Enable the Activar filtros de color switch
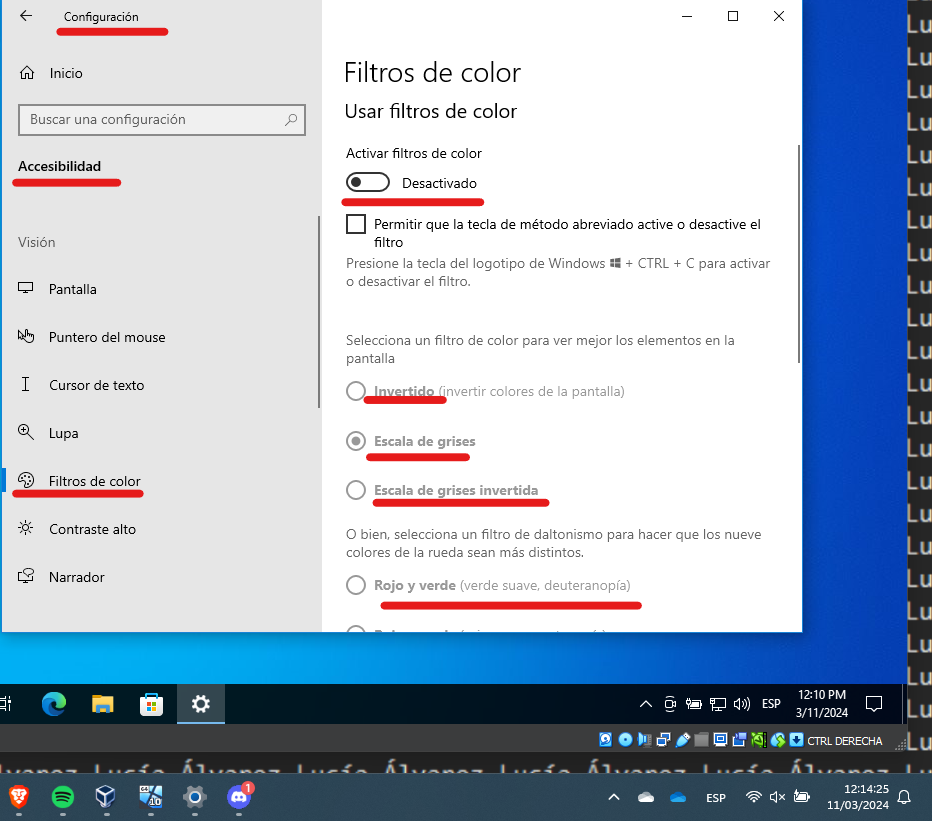932x821 pixels. 368,182
